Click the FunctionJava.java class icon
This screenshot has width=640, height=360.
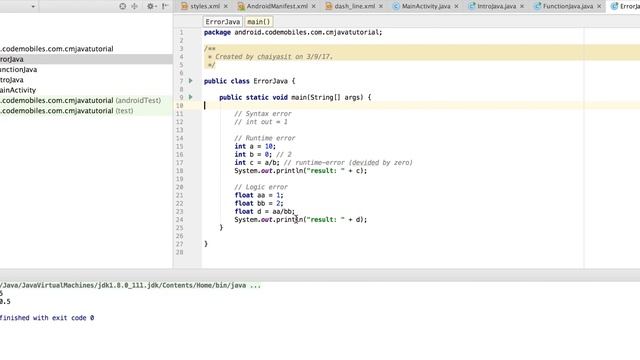pos(538,6)
